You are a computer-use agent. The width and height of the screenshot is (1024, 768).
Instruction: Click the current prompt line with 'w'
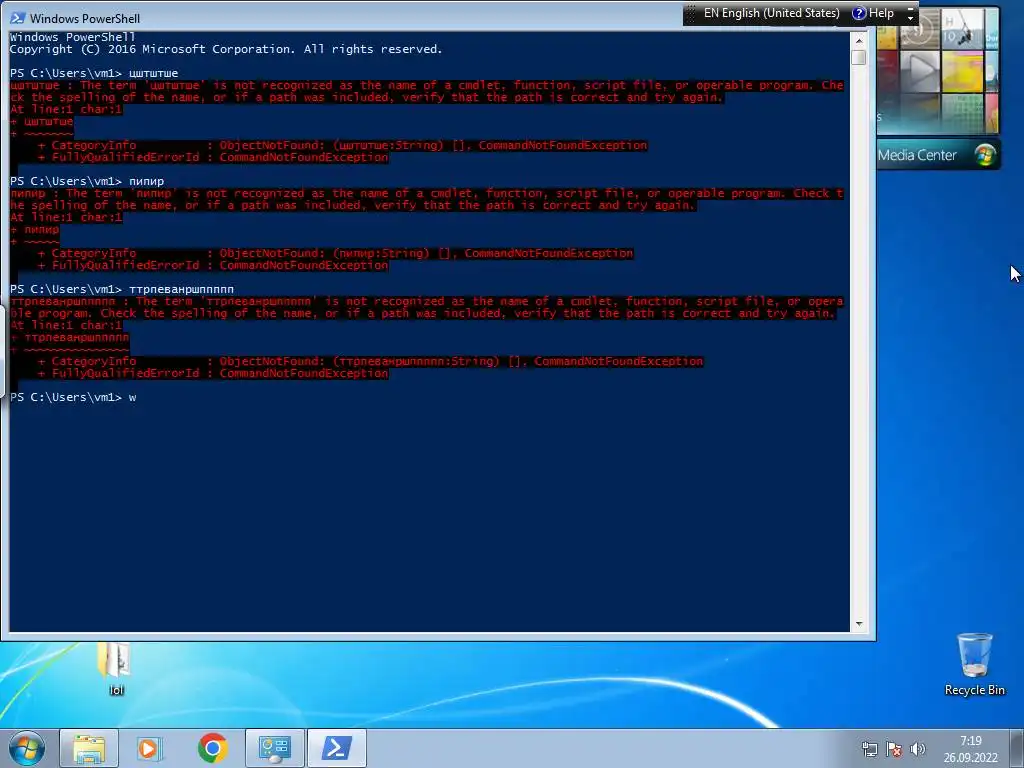point(73,397)
